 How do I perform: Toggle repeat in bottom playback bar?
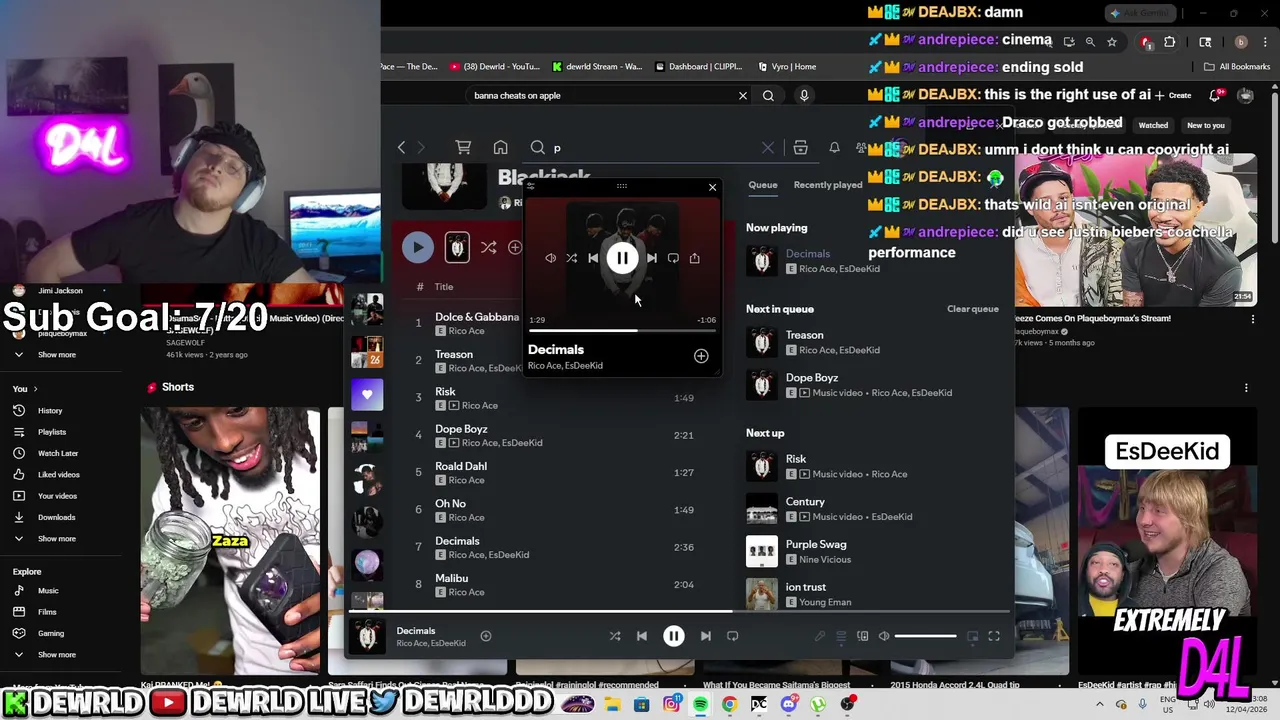tap(733, 636)
